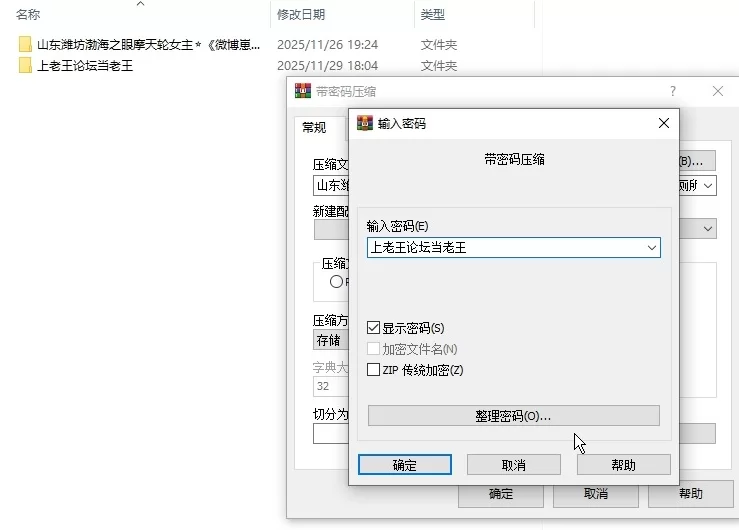739x530 pixels.
Task: Click date 2025/11/26 19:24
Action: click(328, 45)
